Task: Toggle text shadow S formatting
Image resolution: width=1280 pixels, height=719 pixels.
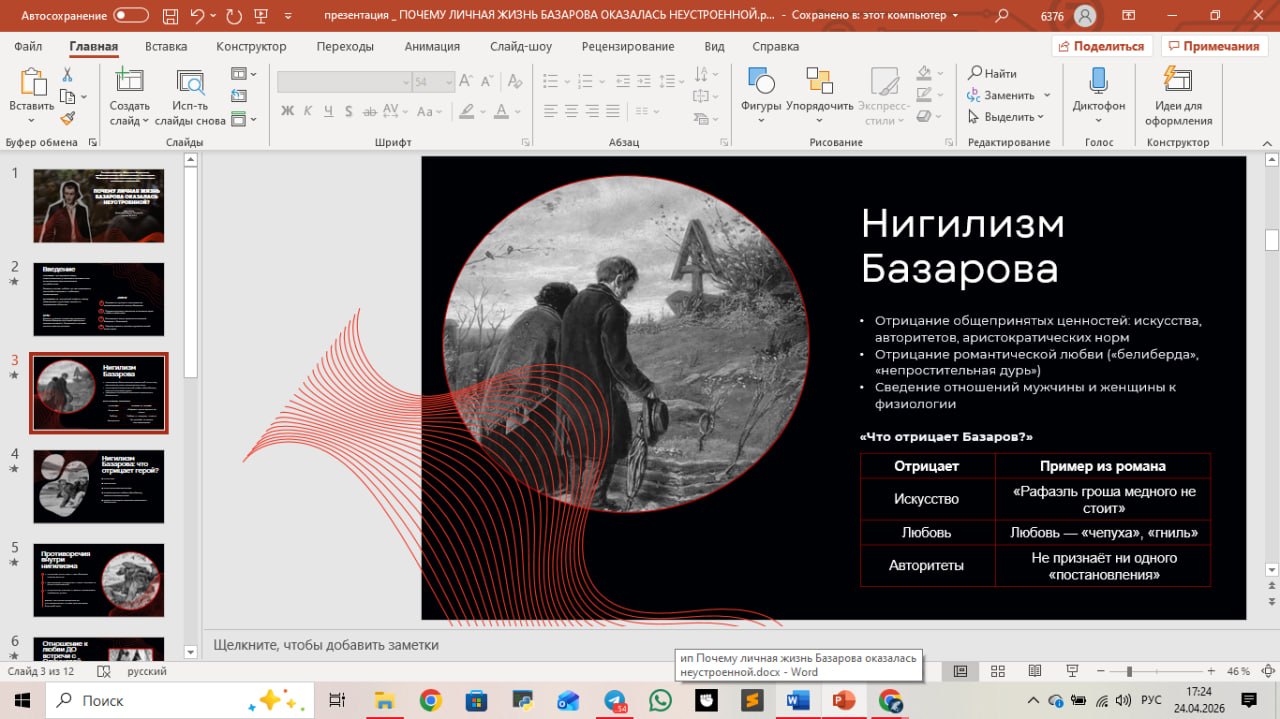Action: click(x=350, y=111)
